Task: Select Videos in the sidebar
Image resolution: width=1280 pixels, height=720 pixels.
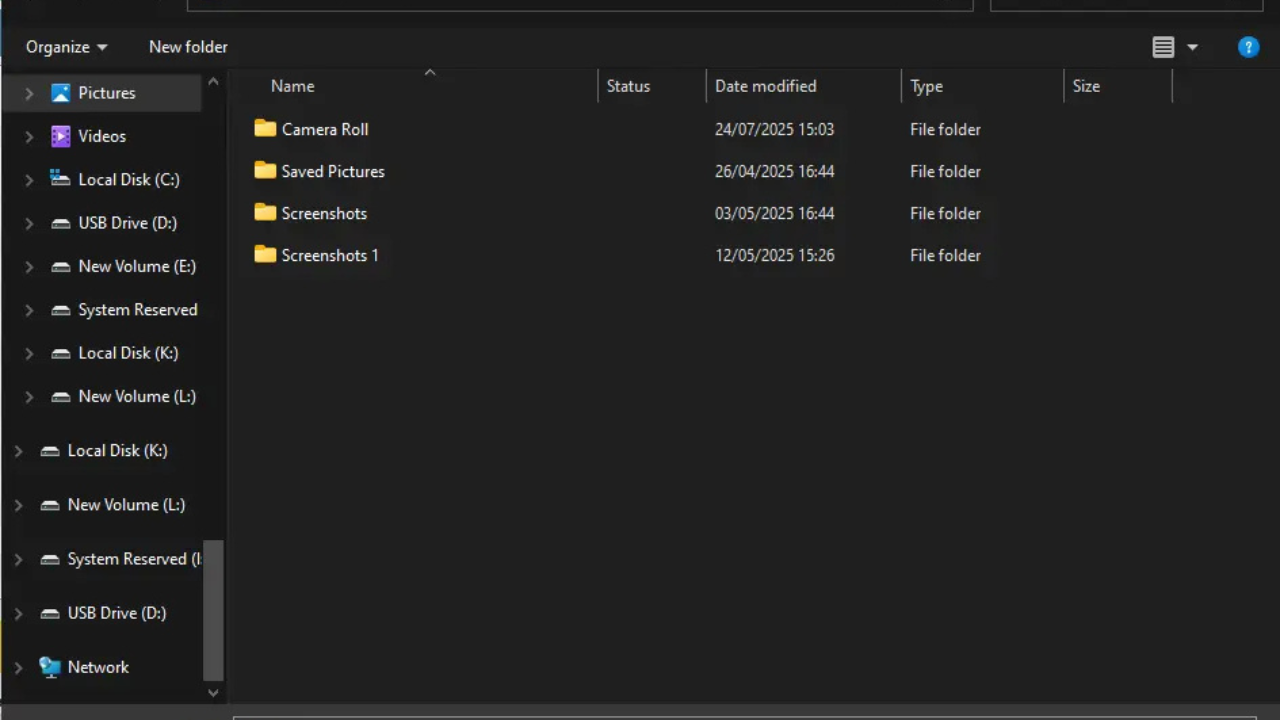Action: (x=101, y=136)
